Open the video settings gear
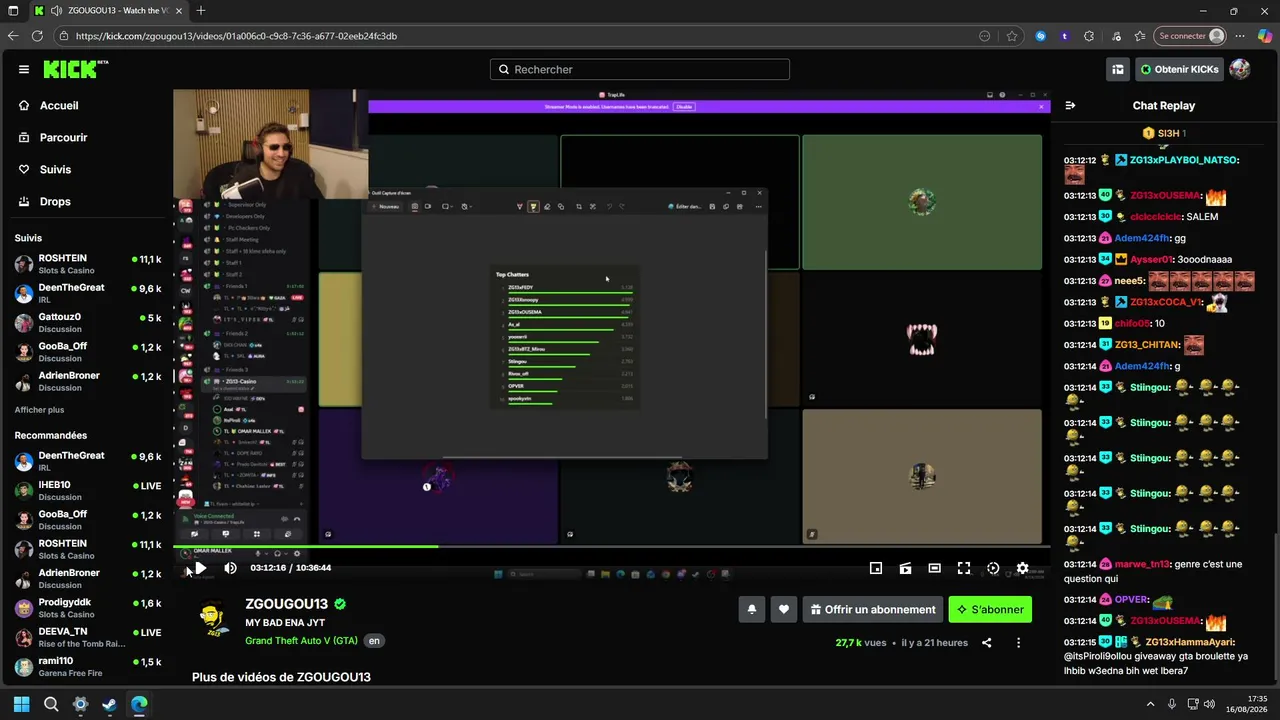The image size is (1280, 720). click(1022, 568)
